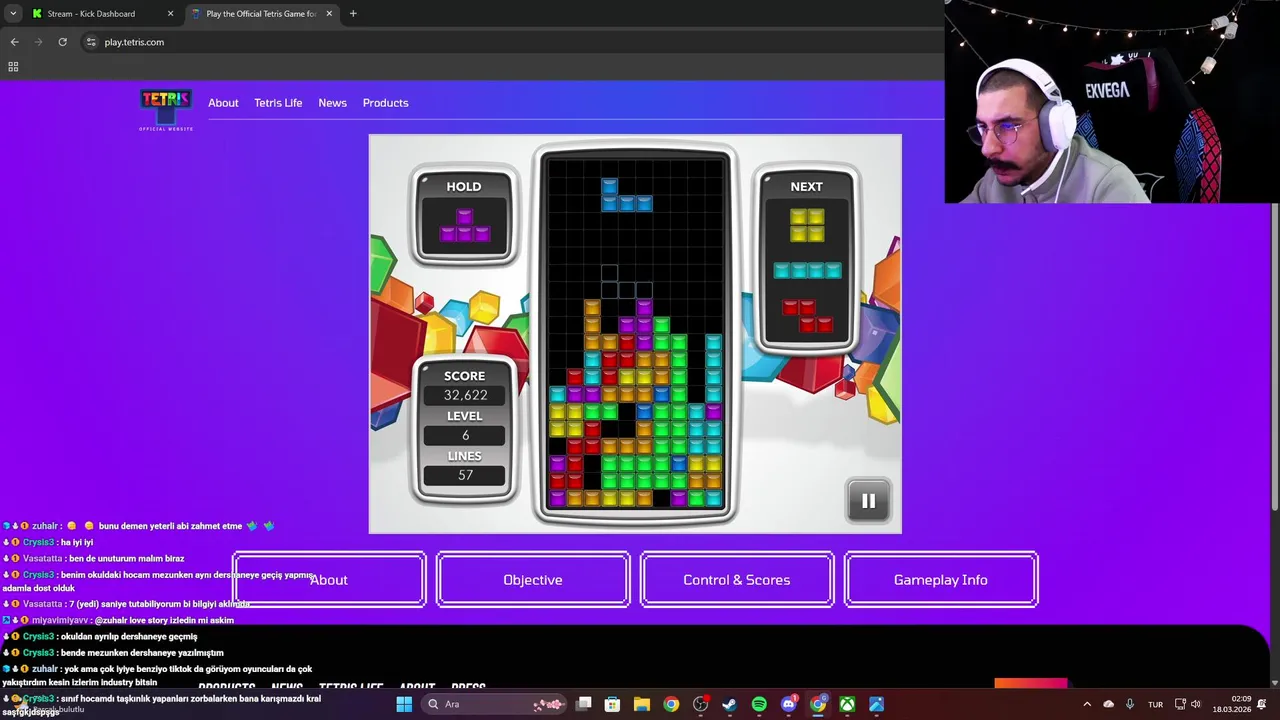Click the OneDrive cloud tray icon

tap(1108, 704)
